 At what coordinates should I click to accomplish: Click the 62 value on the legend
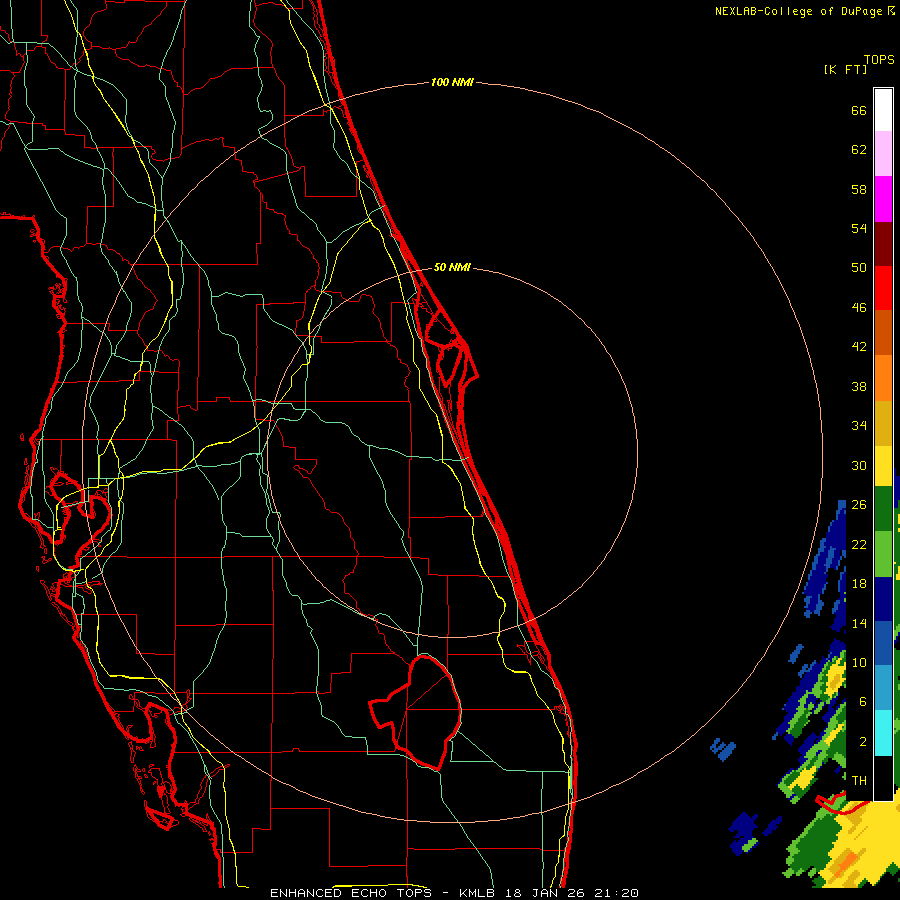pyautogui.click(x=859, y=150)
